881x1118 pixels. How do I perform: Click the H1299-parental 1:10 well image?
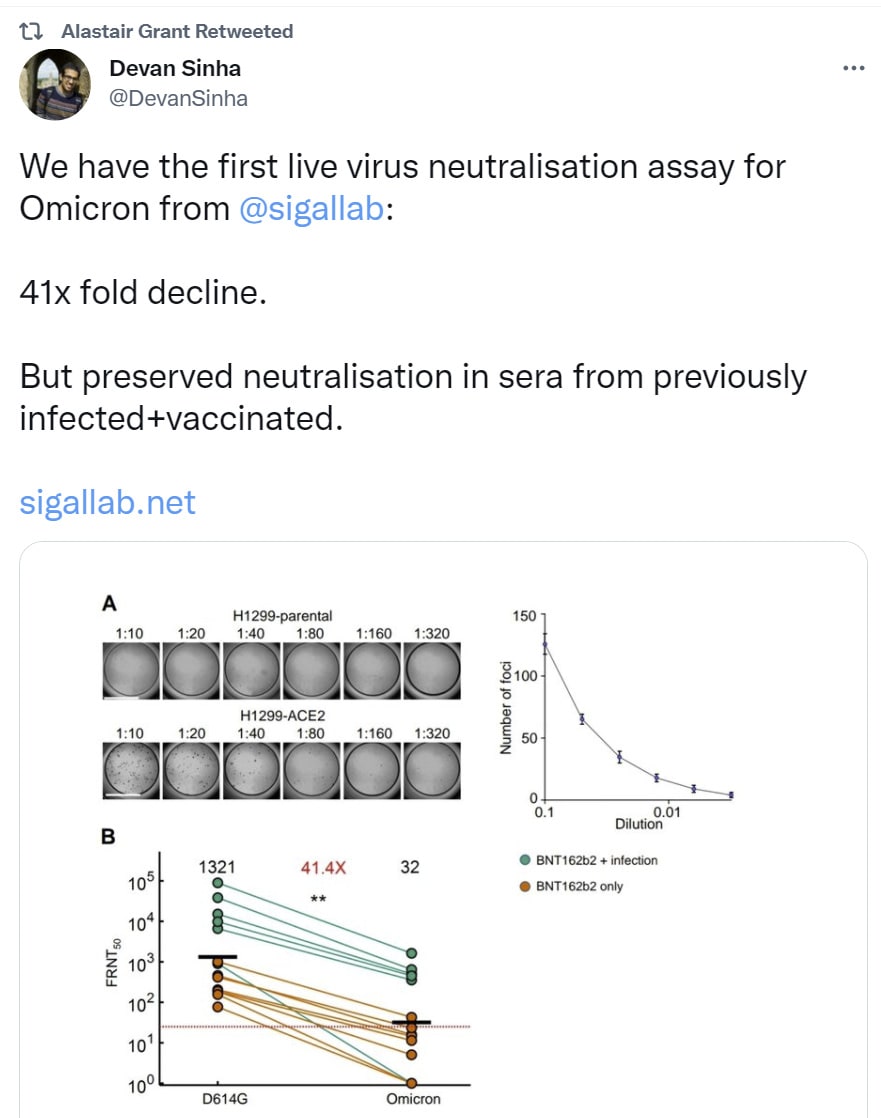click(x=131, y=670)
